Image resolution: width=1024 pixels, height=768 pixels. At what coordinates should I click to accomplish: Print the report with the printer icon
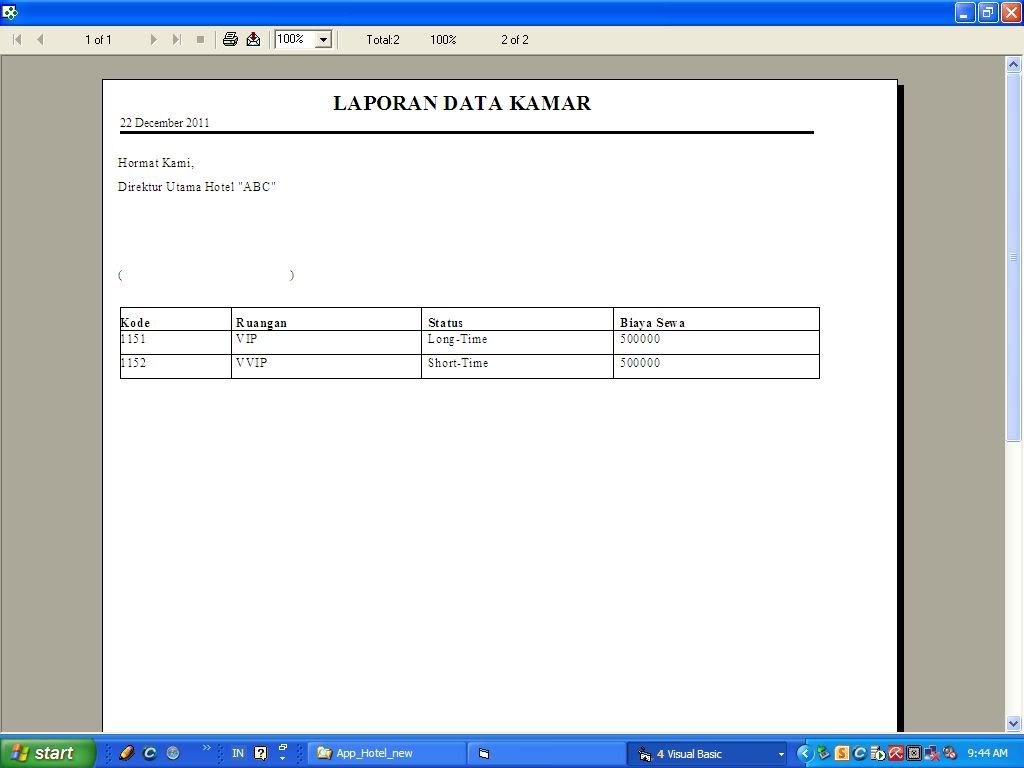coord(230,39)
